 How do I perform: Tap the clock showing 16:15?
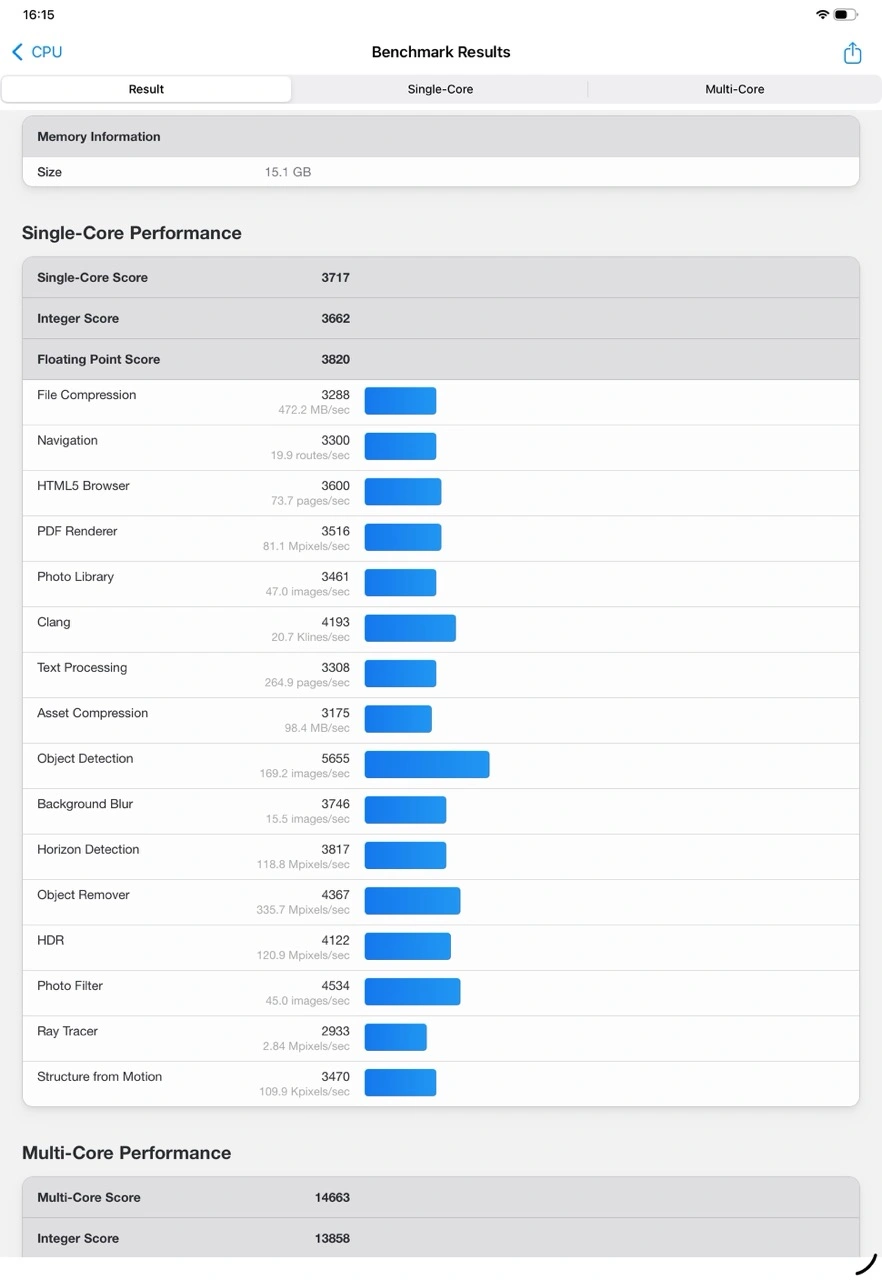pos(39,15)
